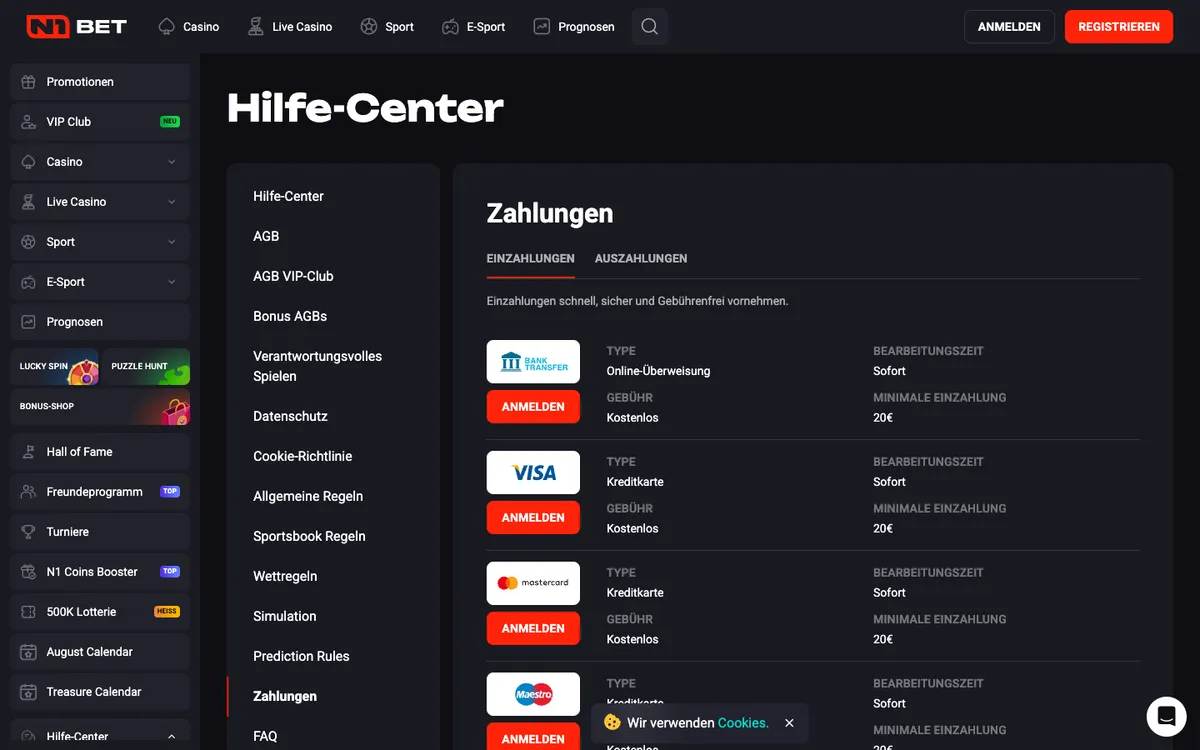
Task: Click the Mastercard logo
Action: point(533,583)
